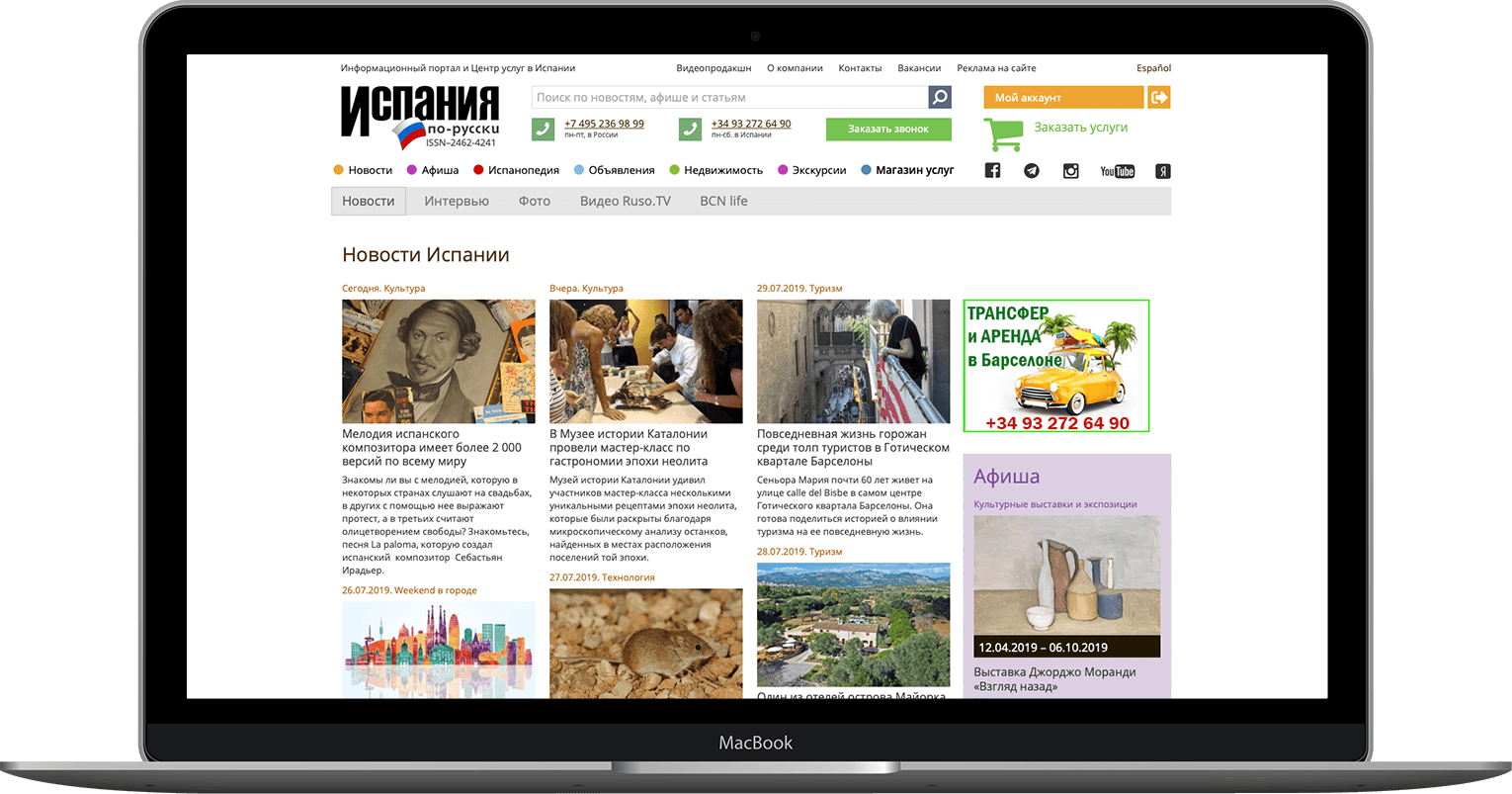Select the Новости sub-tab
Image resolution: width=1512 pixels, height=794 pixels.
[369, 201]
